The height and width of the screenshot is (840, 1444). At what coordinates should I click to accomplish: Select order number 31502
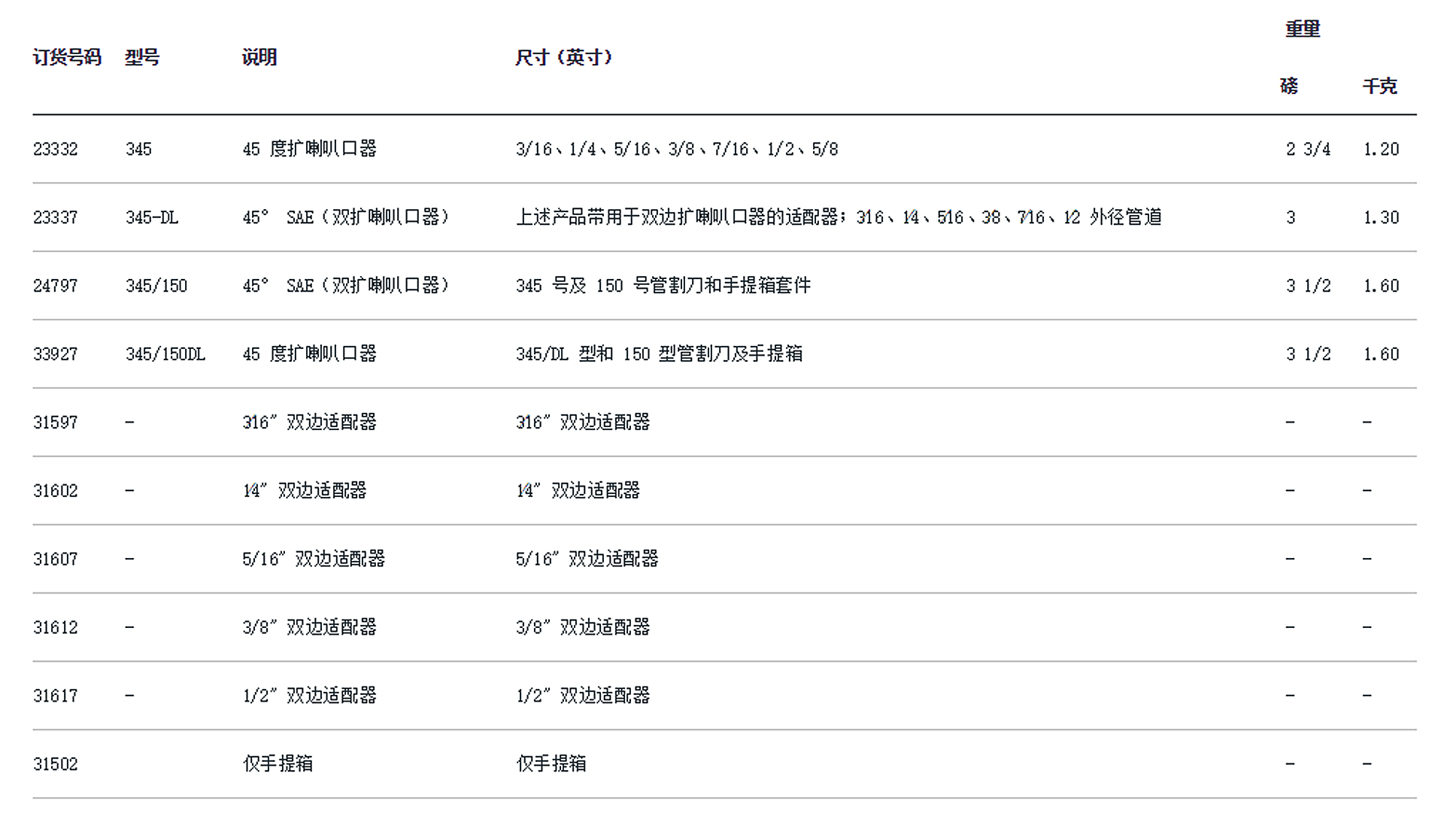(x=56, y=765)
